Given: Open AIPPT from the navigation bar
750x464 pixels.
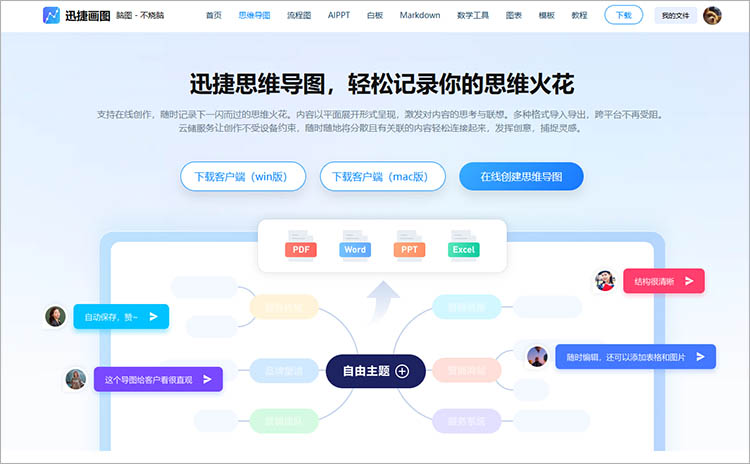Looking at the screenshot, I should (x=339, y=15).
